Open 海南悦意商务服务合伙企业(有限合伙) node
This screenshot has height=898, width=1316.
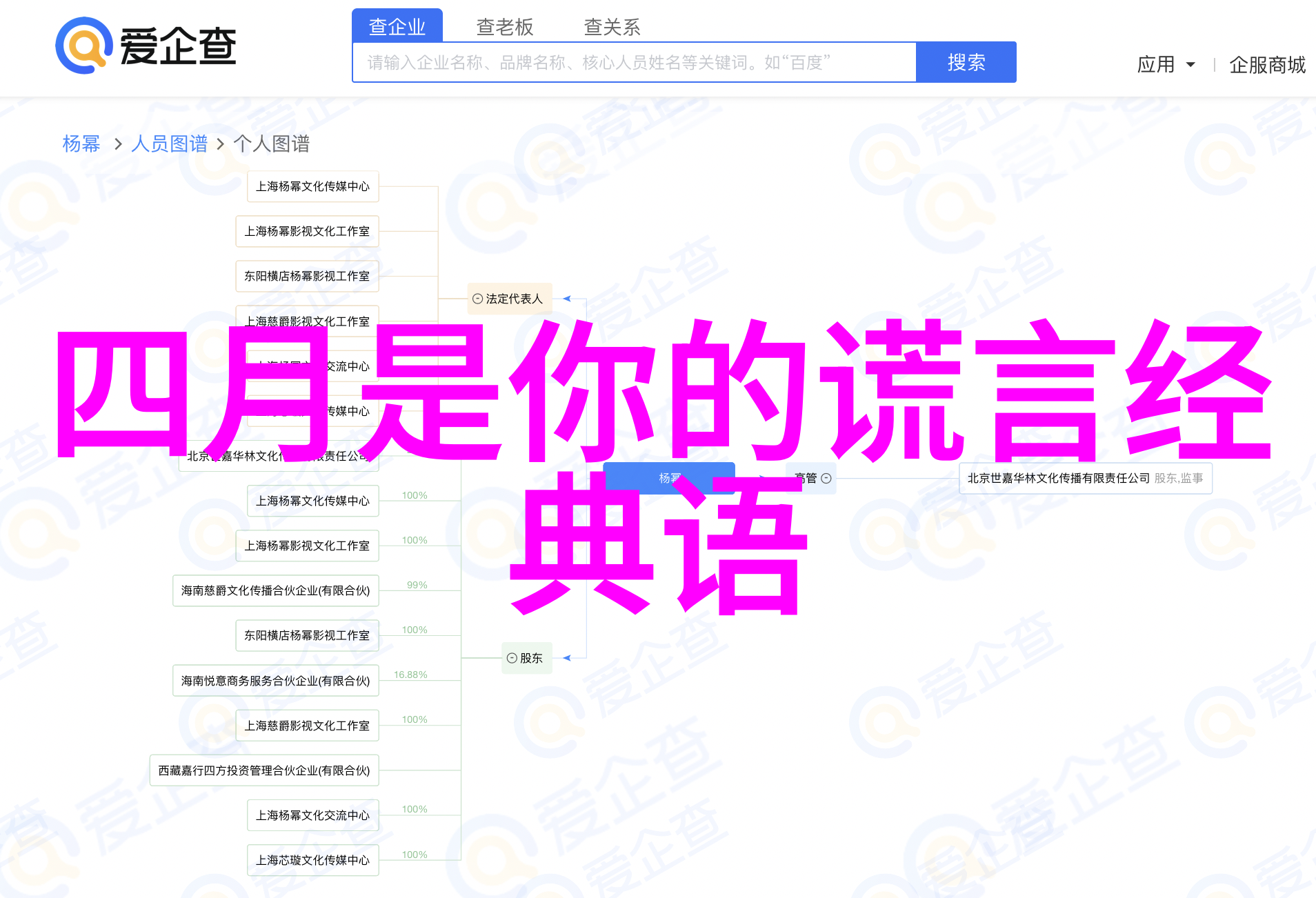point(276,681)
